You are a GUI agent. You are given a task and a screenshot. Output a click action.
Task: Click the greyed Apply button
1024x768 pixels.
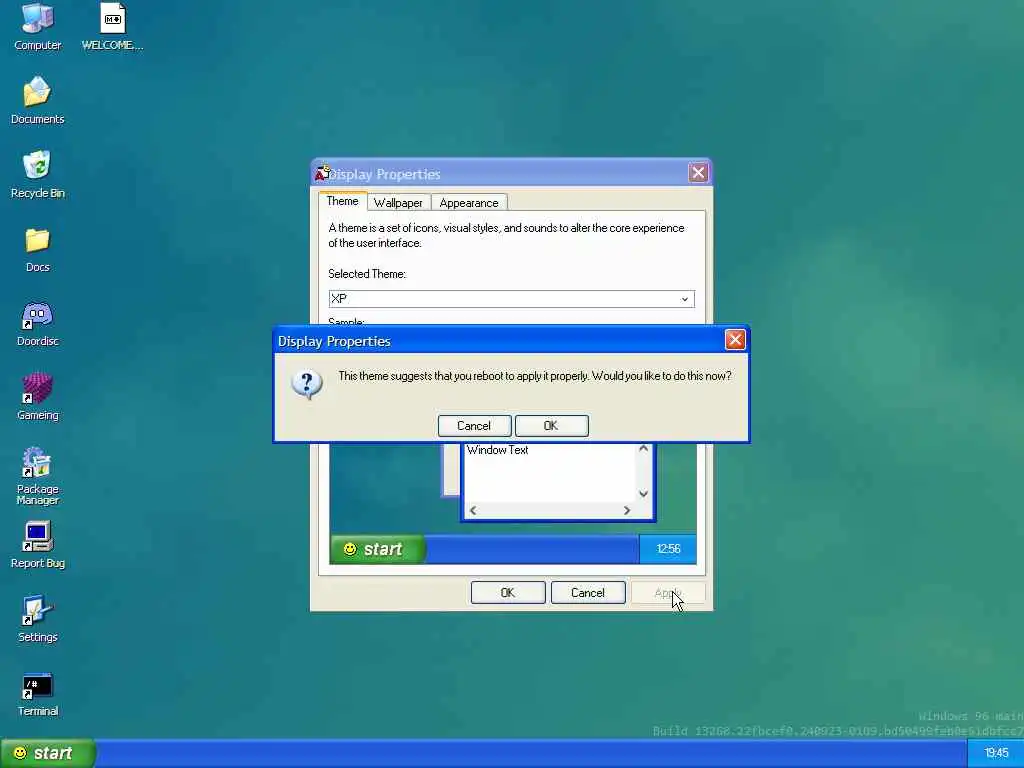click(668, 592)
